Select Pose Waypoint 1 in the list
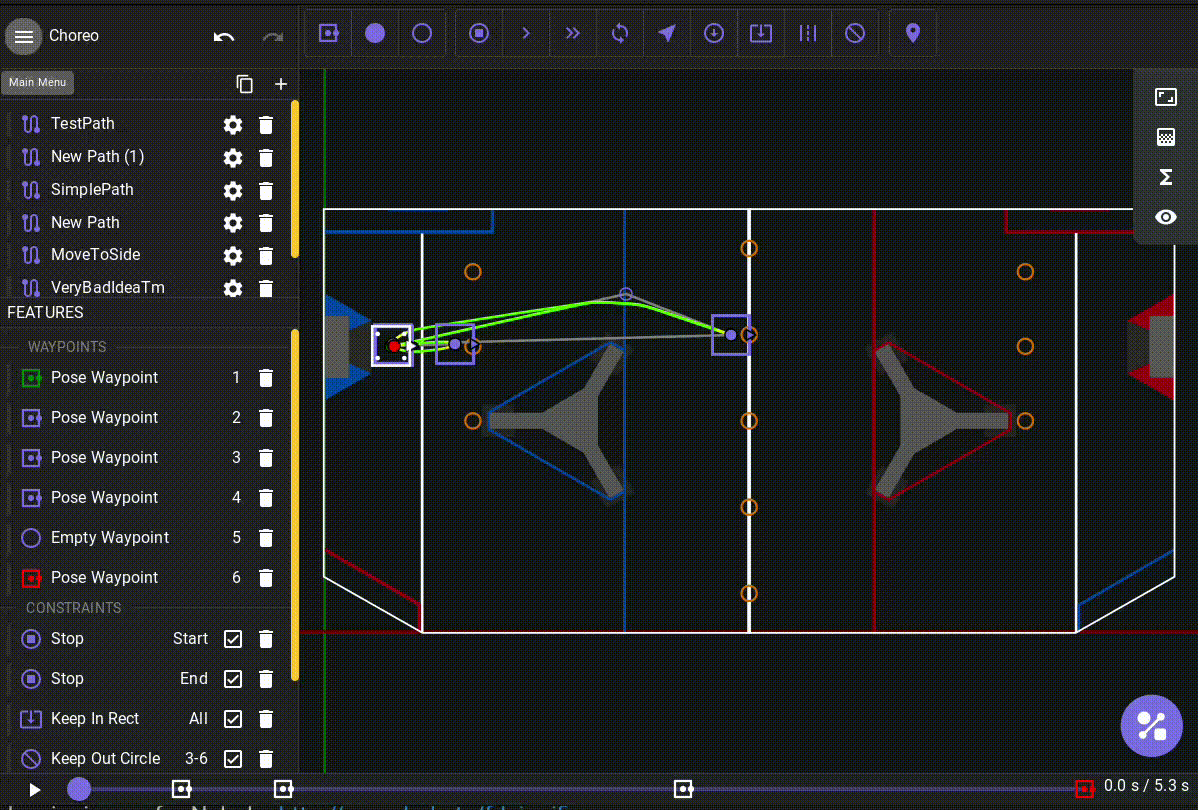The image size is (1198, 810). coord(145,377)
